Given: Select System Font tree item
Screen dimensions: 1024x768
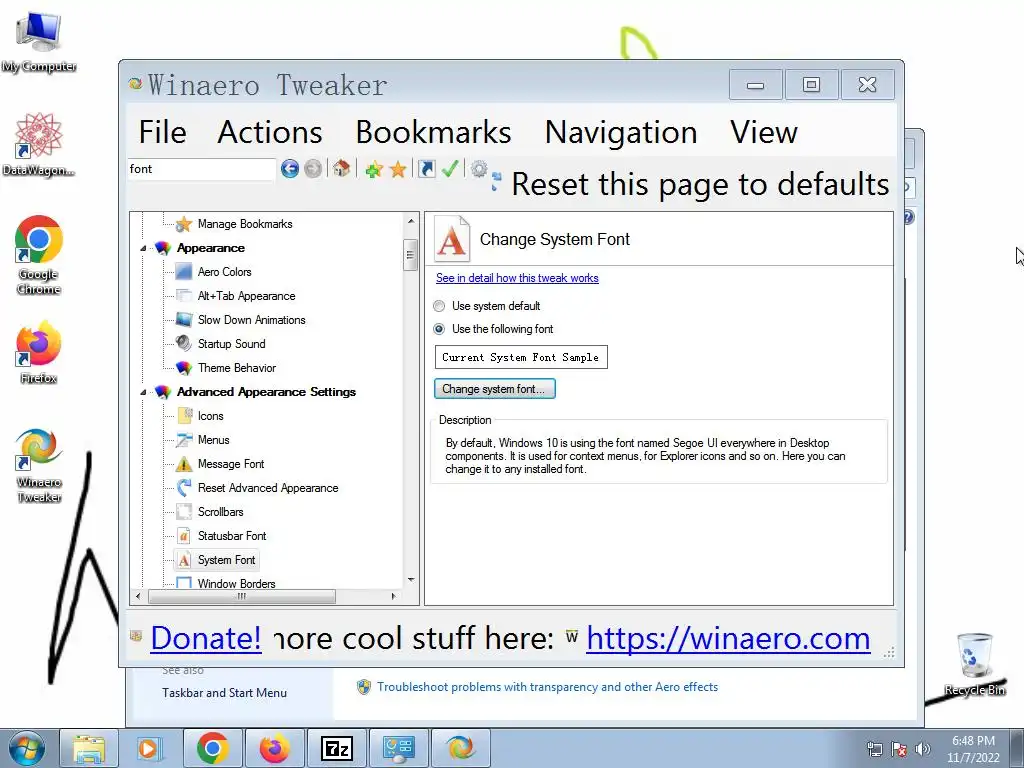Looking at the screenshot, I should (226, 560).
